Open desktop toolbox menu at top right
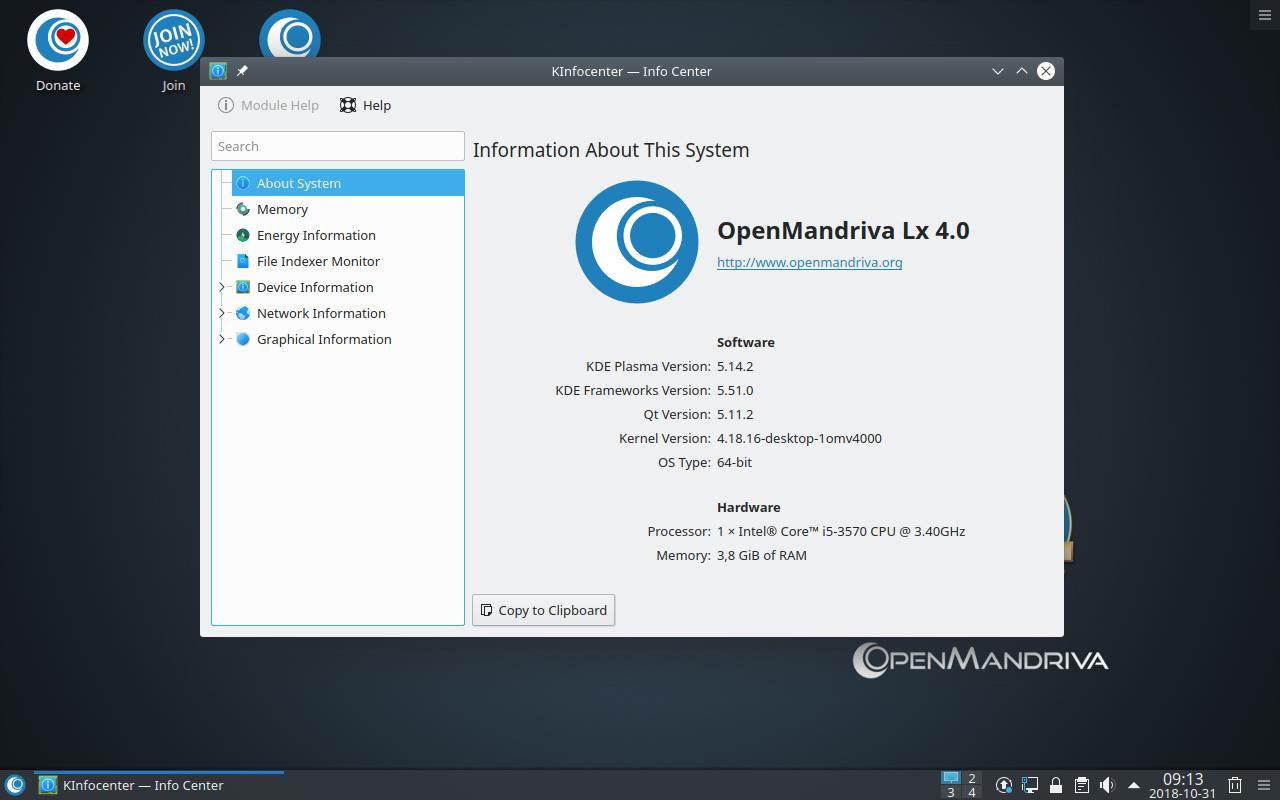Viewport: 1280px width, 800px height. [x=1265, y=14]
